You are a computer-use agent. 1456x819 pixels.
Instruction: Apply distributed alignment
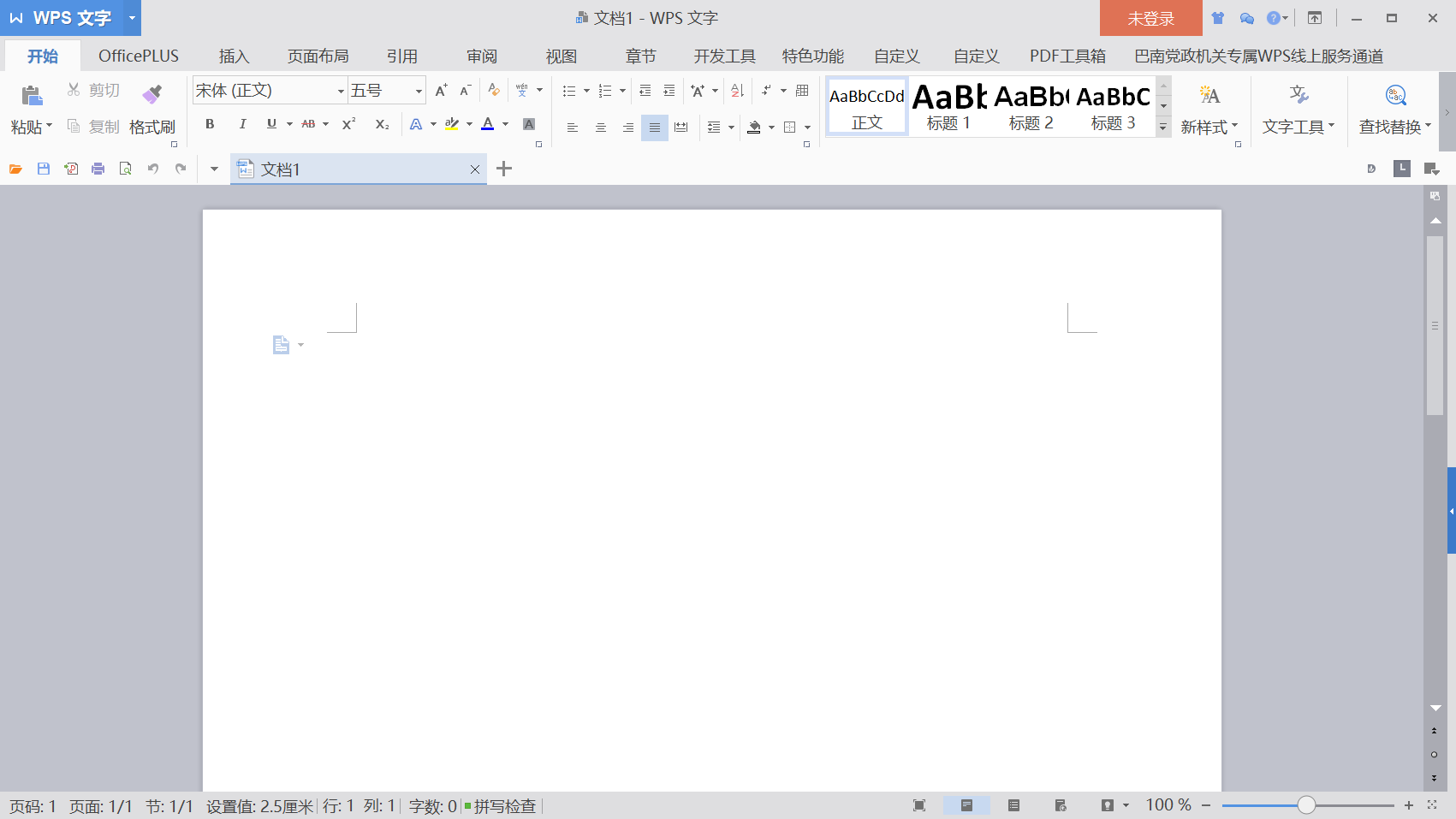click(681, 128)
